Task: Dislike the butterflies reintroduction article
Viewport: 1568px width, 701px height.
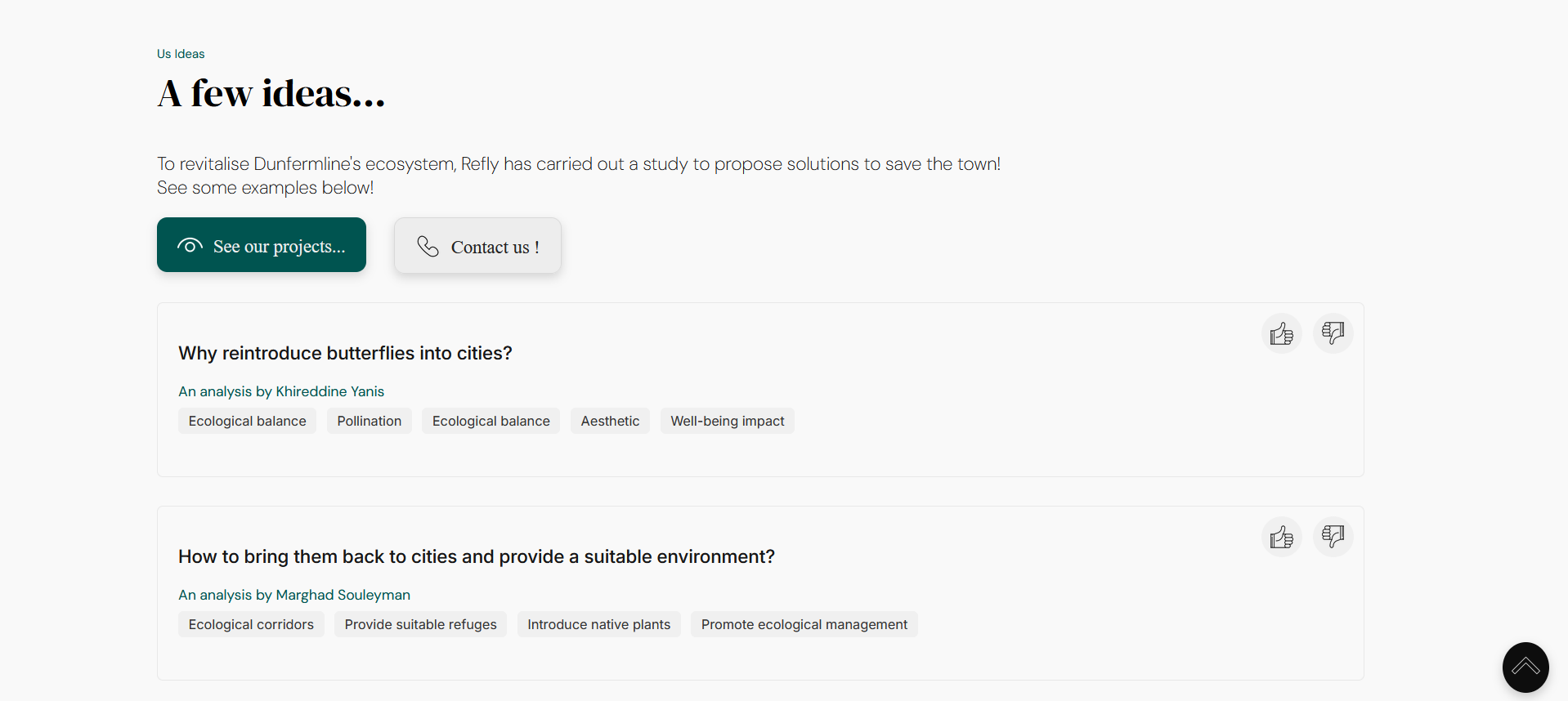Action: tap(1333, 333)
